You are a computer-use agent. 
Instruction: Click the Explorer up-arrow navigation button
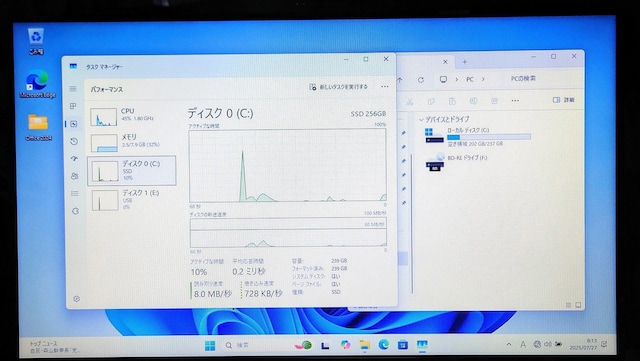coord(400,80)
